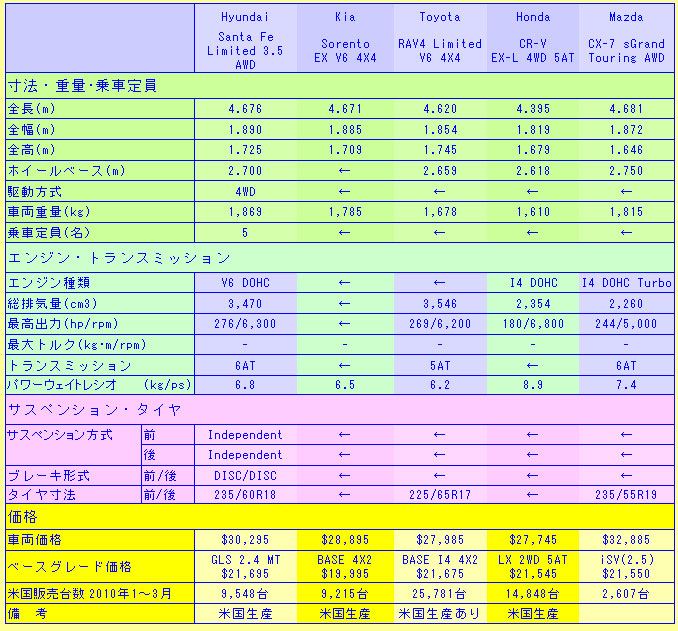Screen dimensions: 678x631
Task: Click the 米国生産あり remark cell
Action: click(440, 614)
